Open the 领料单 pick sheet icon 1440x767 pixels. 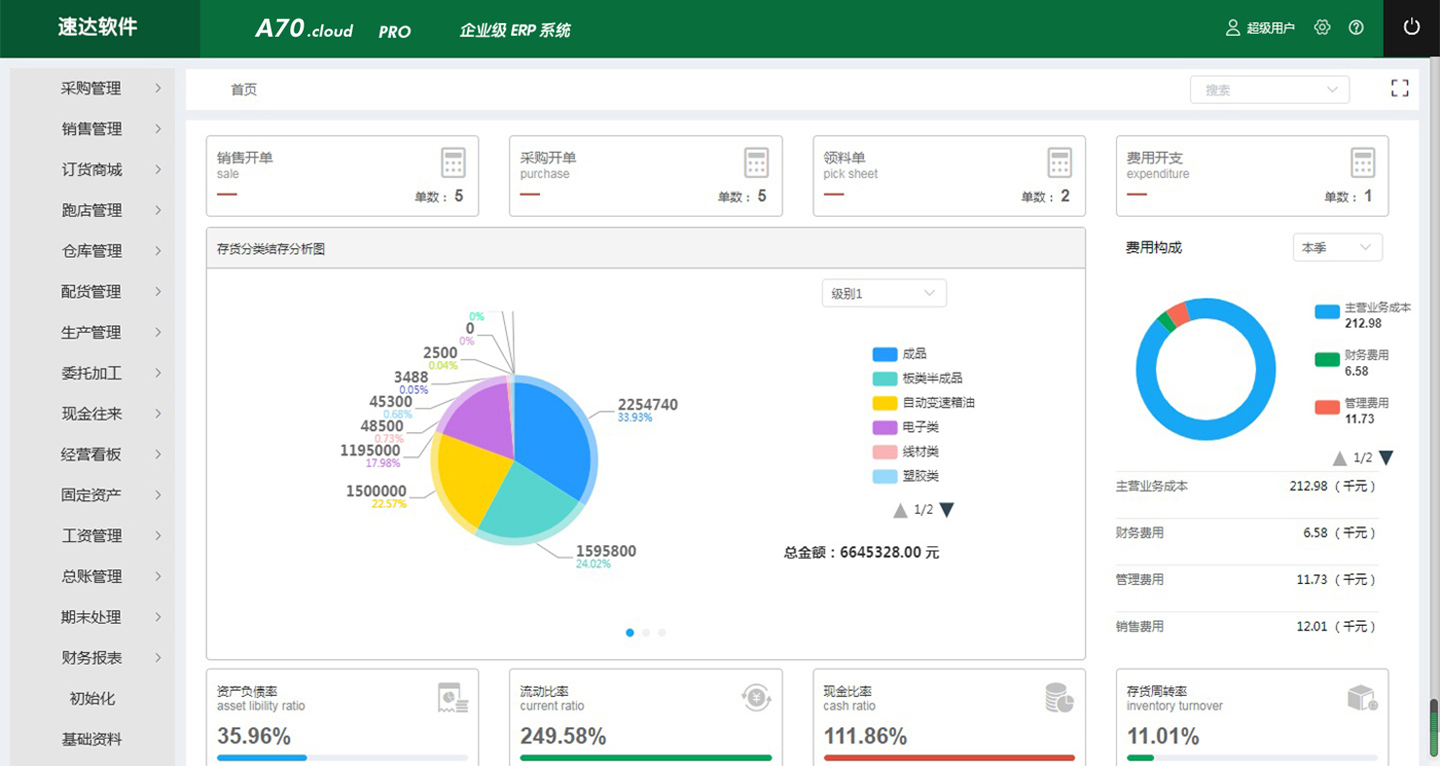point(1059,162)
